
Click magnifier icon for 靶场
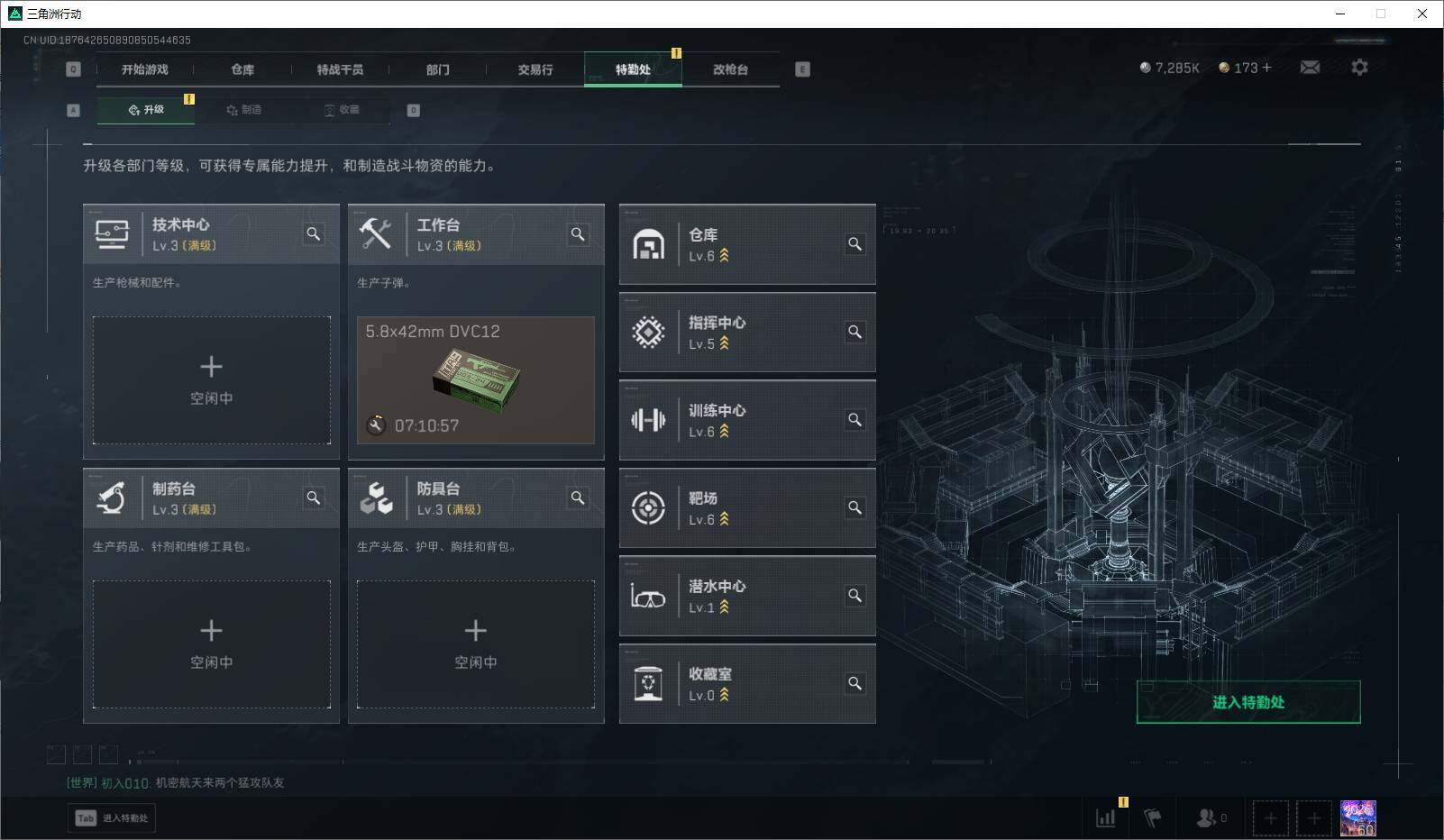[x=855, y=507]
